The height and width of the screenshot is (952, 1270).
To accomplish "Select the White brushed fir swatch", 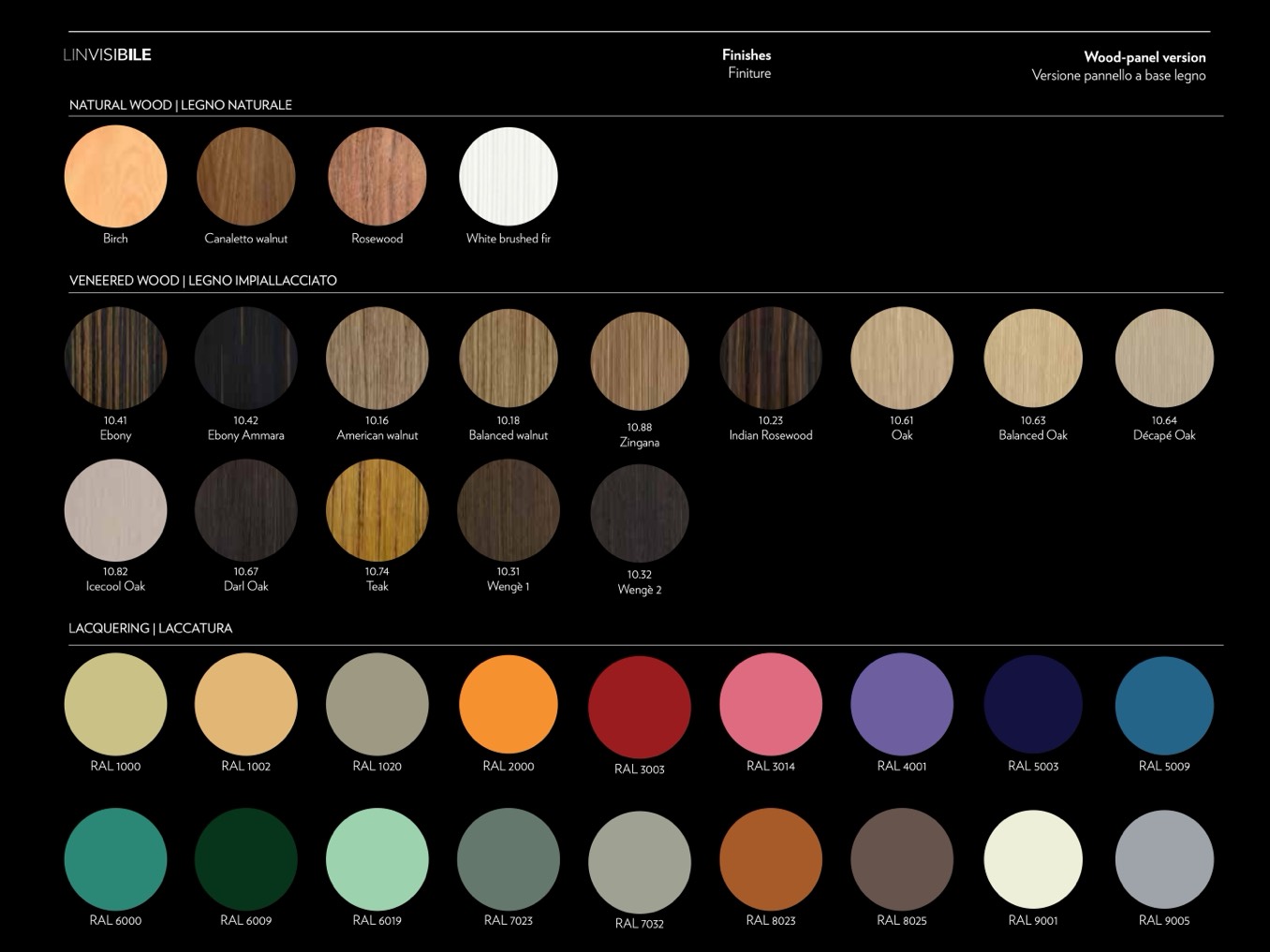I will pyautogui.click(x=508, y=177).
